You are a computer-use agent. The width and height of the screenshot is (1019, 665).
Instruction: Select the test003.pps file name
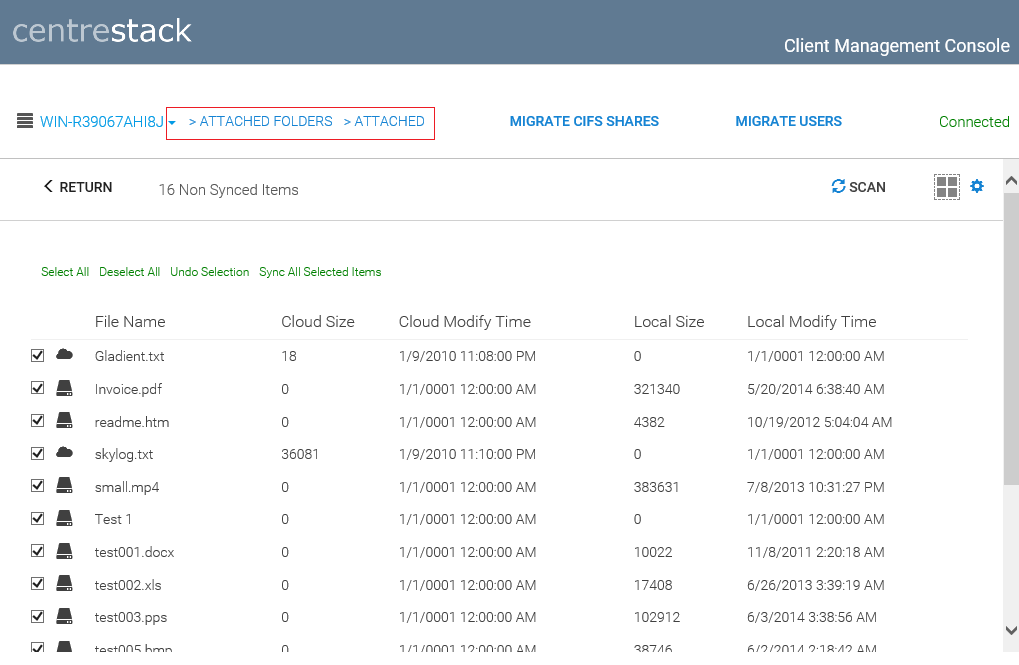coord(131,618)
